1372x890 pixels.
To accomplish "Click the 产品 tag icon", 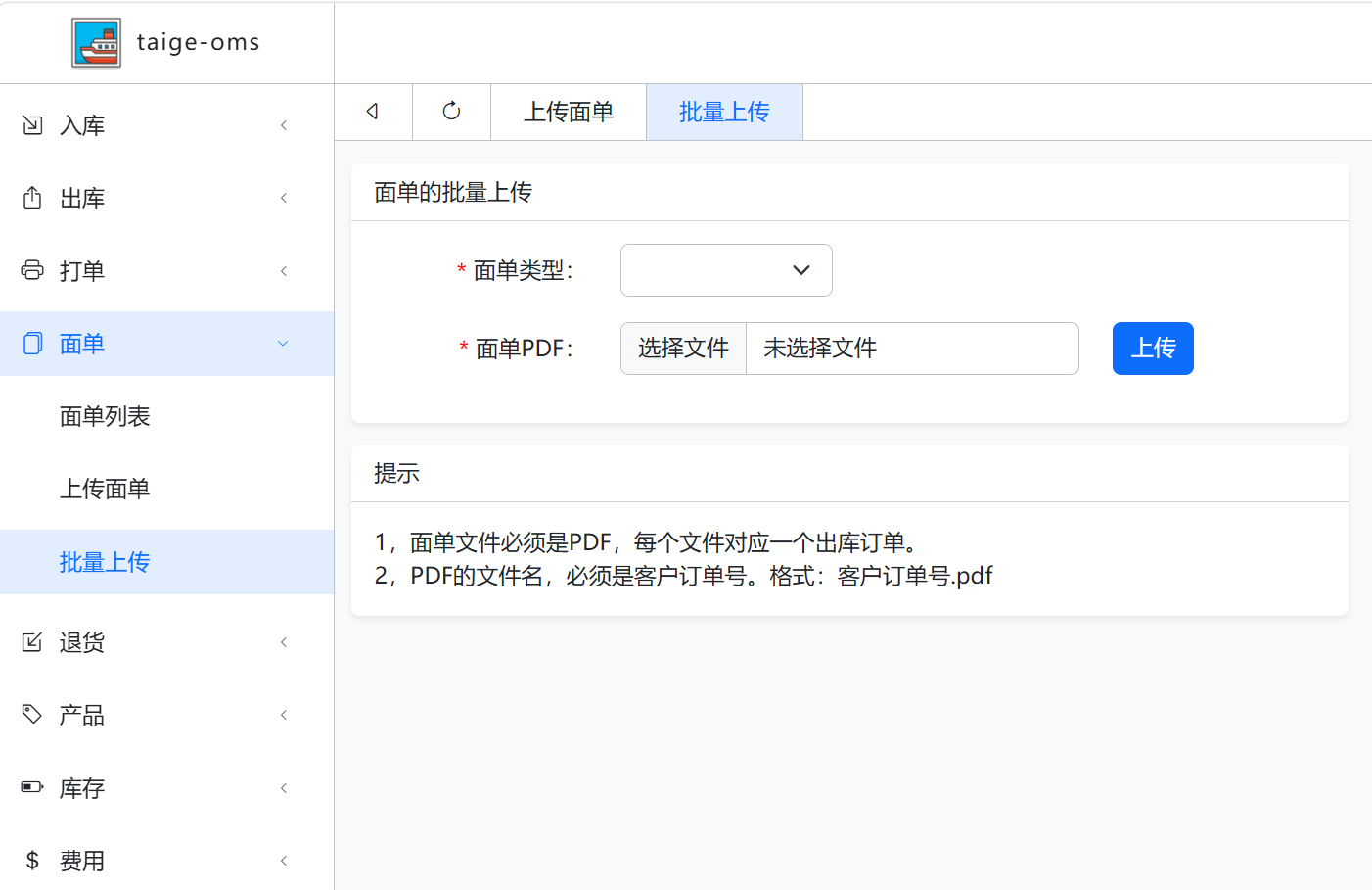I will point(32,715).
